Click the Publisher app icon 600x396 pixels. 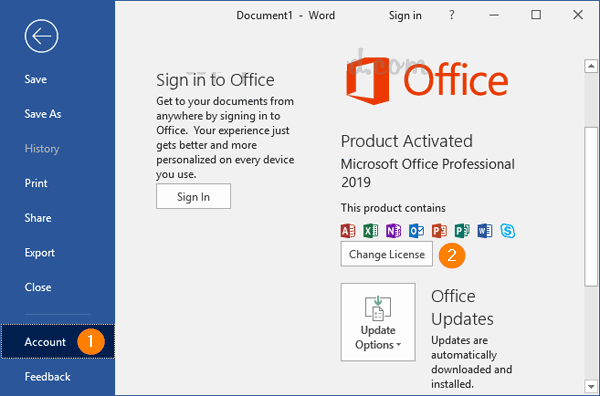(462, 231)
